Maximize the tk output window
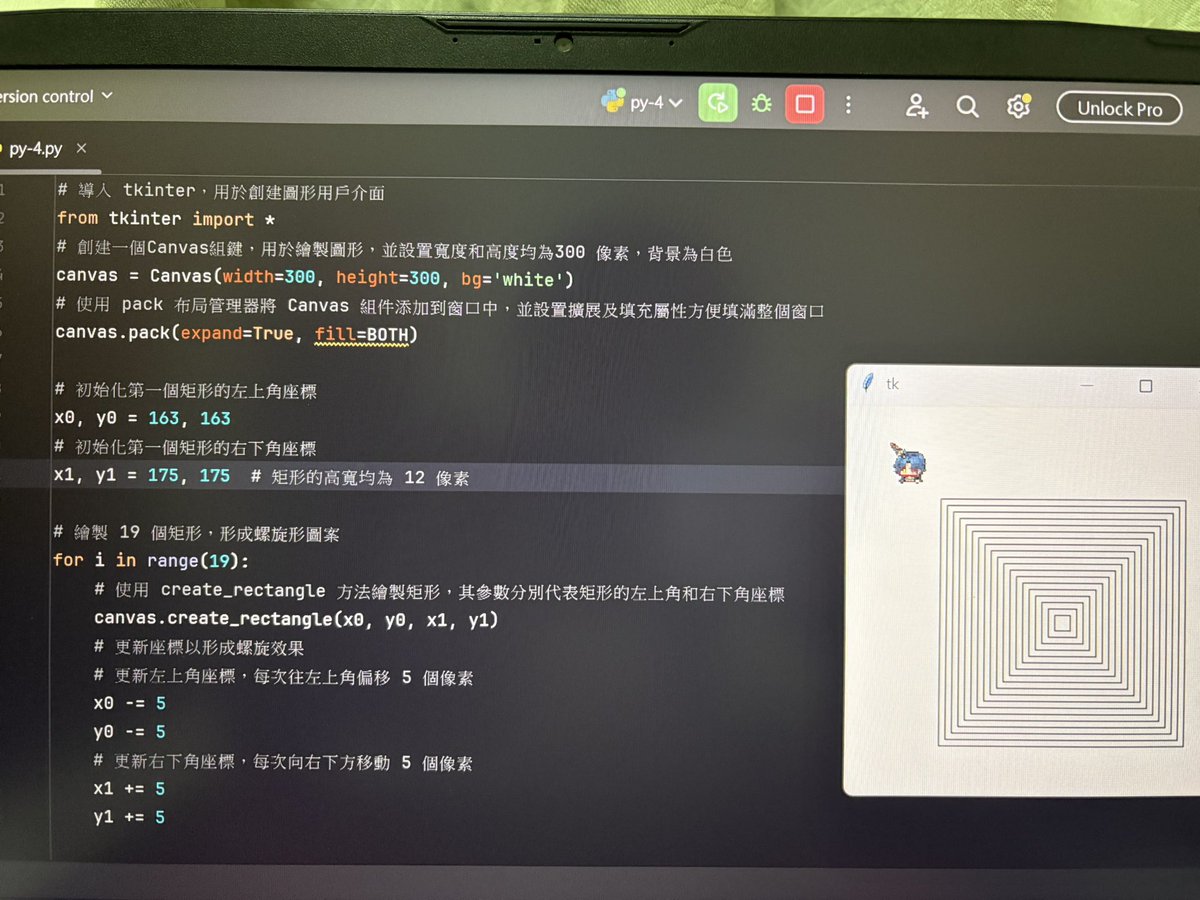Screen dimensions: 1200x900 (x=1146, y=385)
